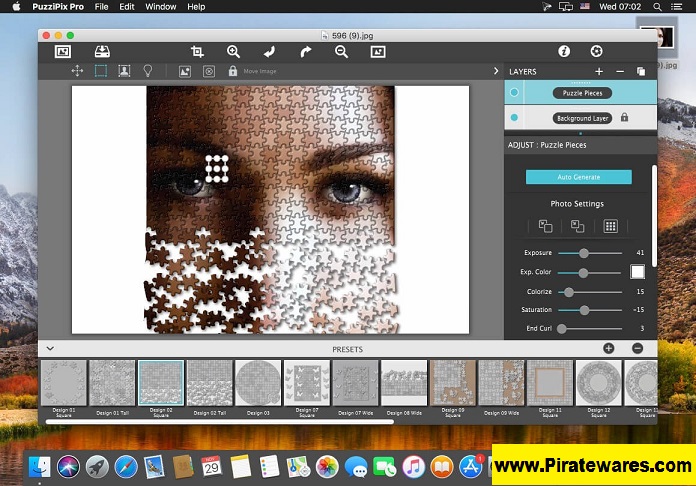Click the zoom in magnifier icon

(x=233, y=51)
